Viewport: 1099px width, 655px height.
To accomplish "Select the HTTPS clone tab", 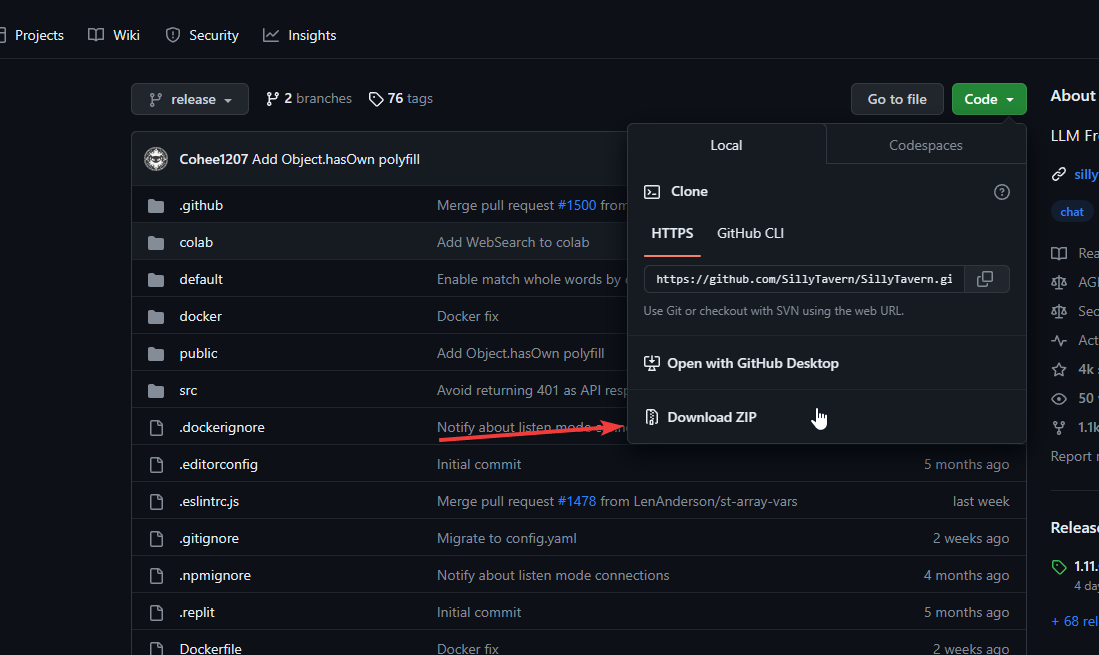I will tap(672, 234).
